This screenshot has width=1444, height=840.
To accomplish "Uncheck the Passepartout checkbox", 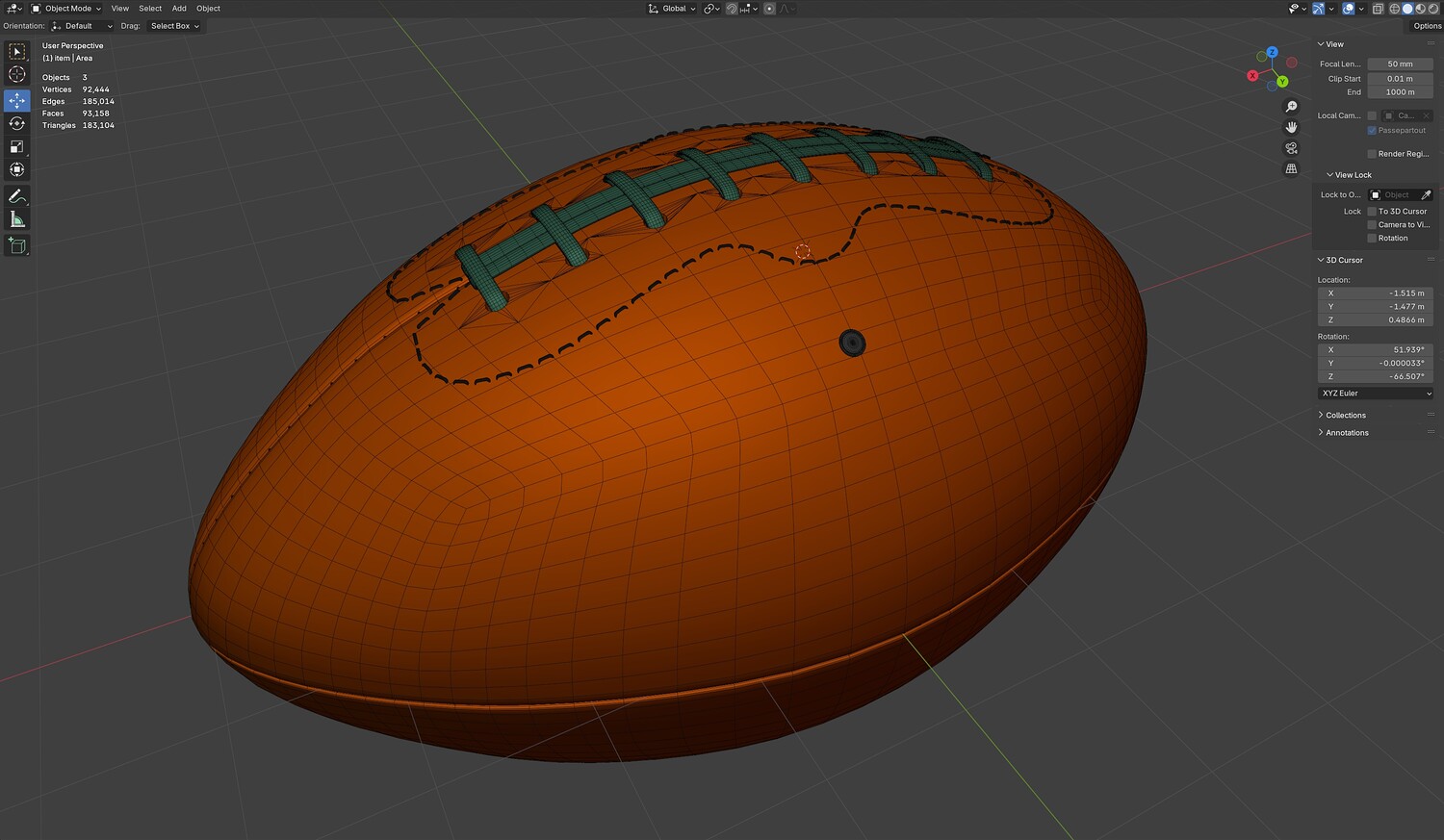I will (1372, 131).
